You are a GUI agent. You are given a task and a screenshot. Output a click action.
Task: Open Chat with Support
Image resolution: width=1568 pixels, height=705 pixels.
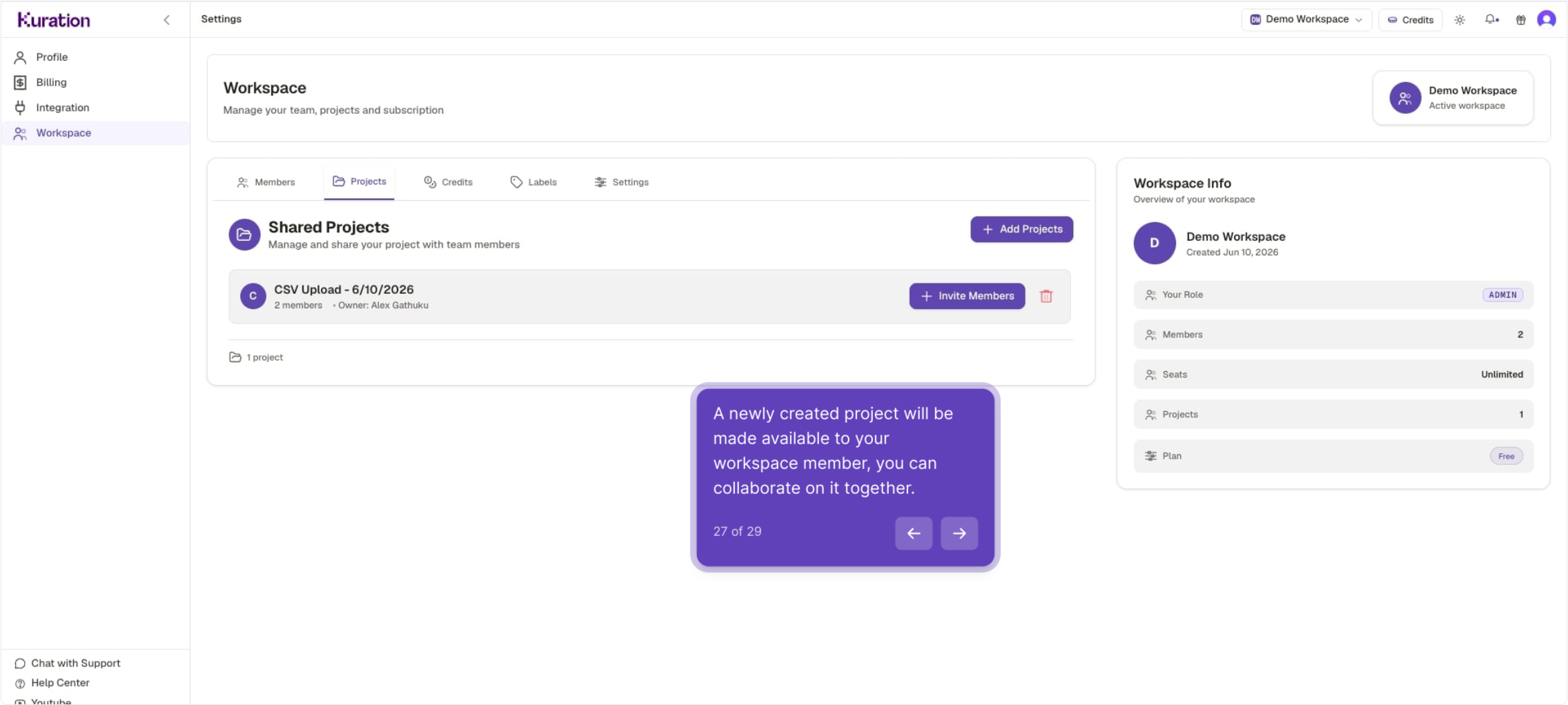[68, 663]
